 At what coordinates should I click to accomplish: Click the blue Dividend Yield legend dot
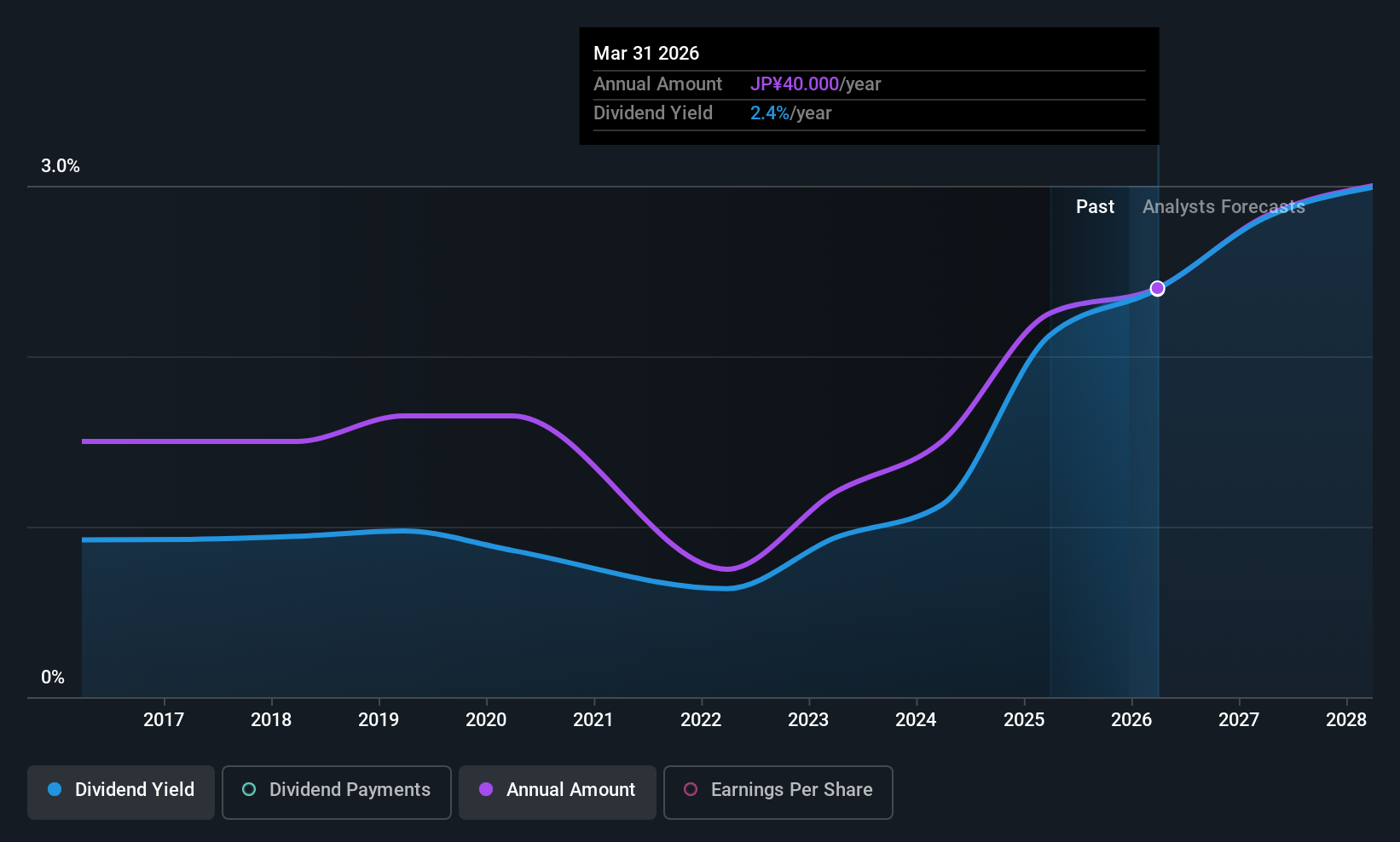click(x=55, y=789)
